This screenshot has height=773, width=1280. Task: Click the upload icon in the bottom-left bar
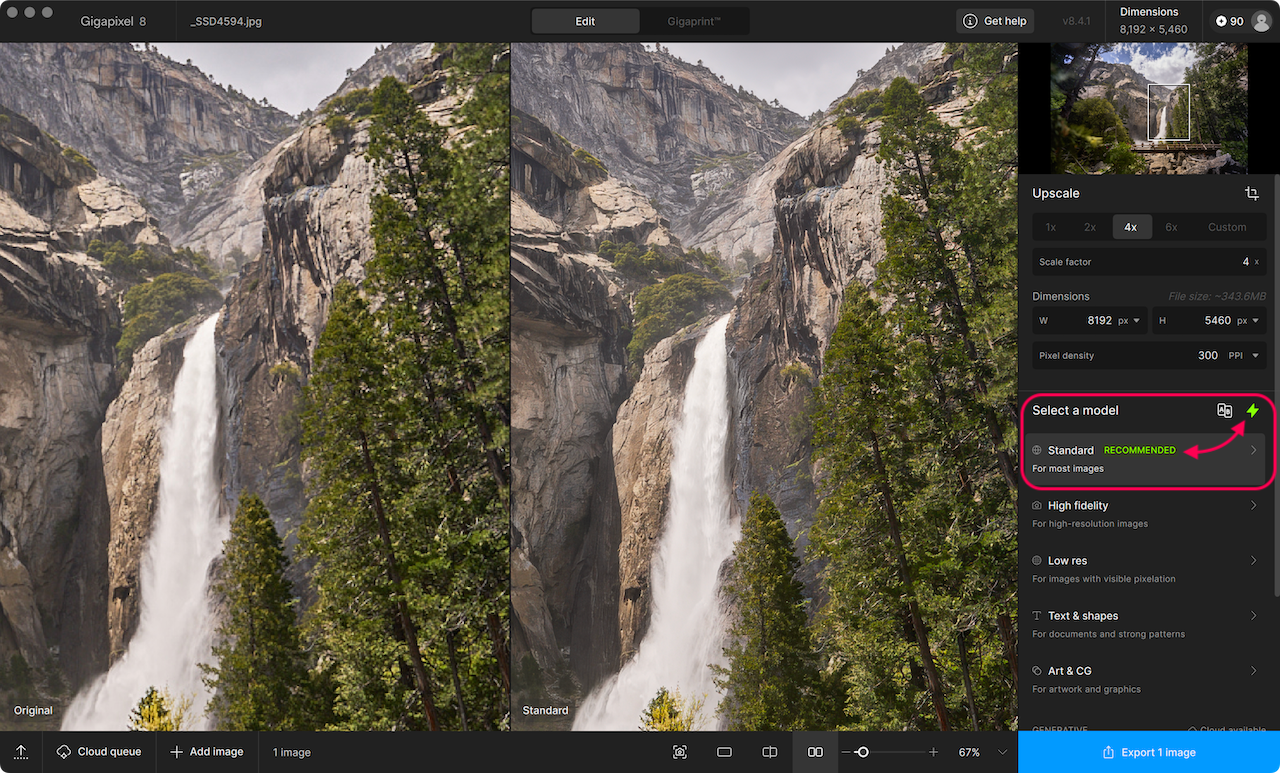coord(21,752)
